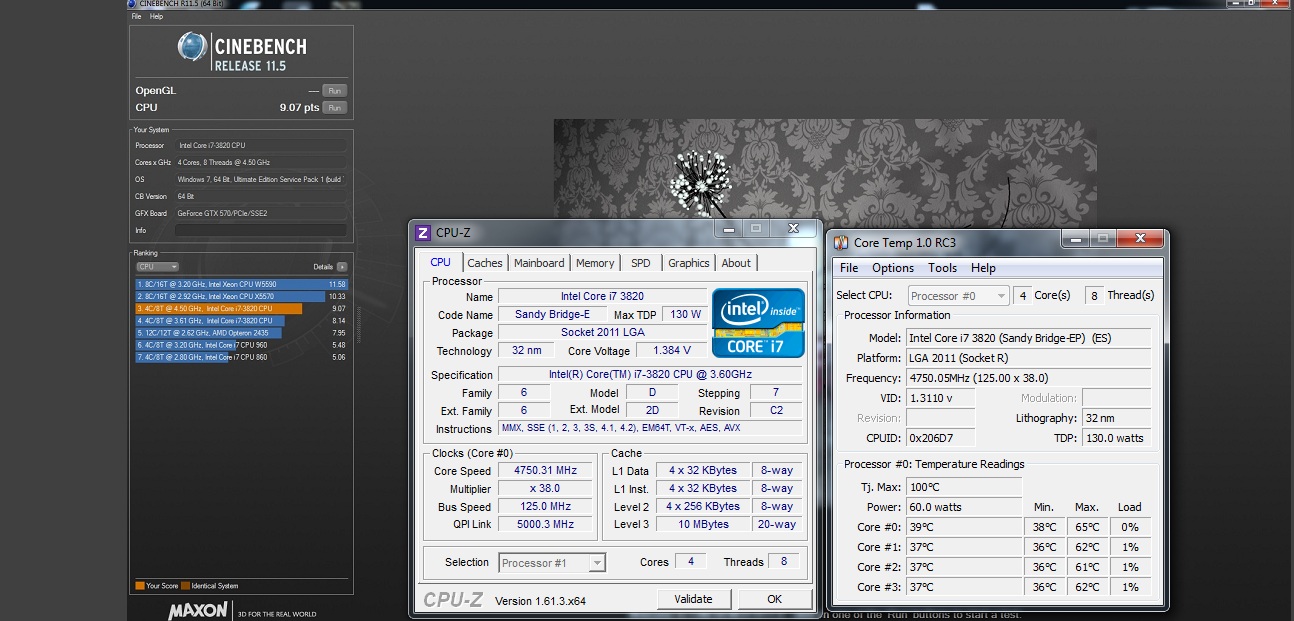The height and width of the screenshot is (621, 1294).
Task: Click the Info field in Cinebench
Action: pos(261,230)
